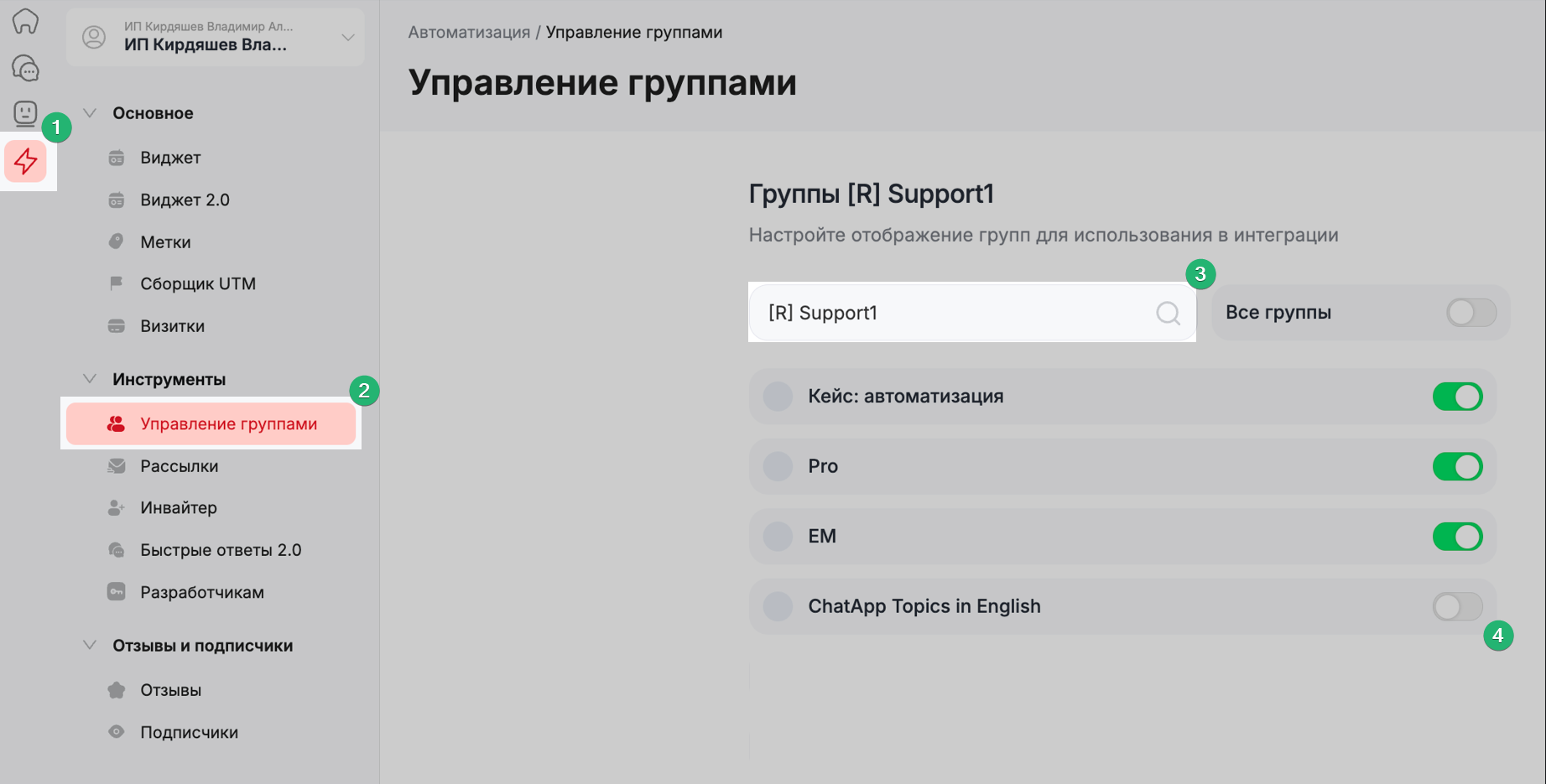
Task: Turn off the Pro group toggle
Action: 1457,466
